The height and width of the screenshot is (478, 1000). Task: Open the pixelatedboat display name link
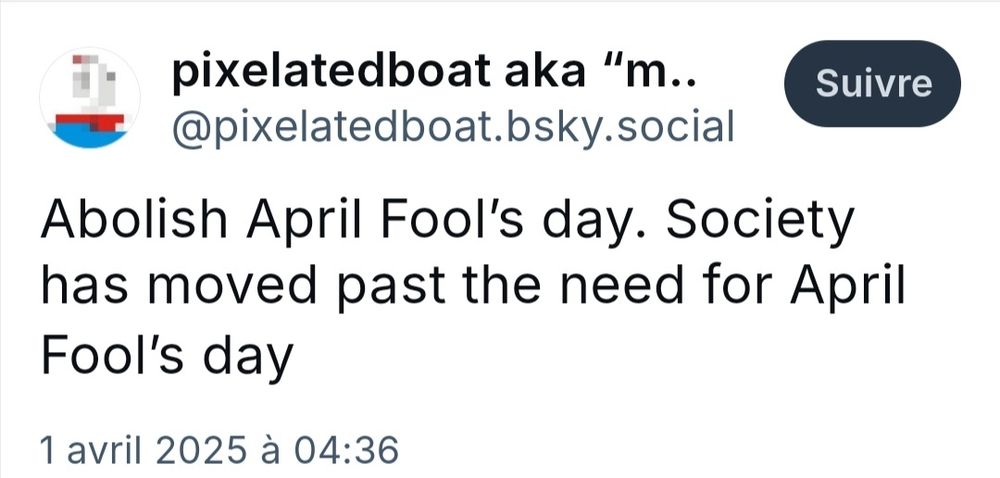[x=435, y=71]
